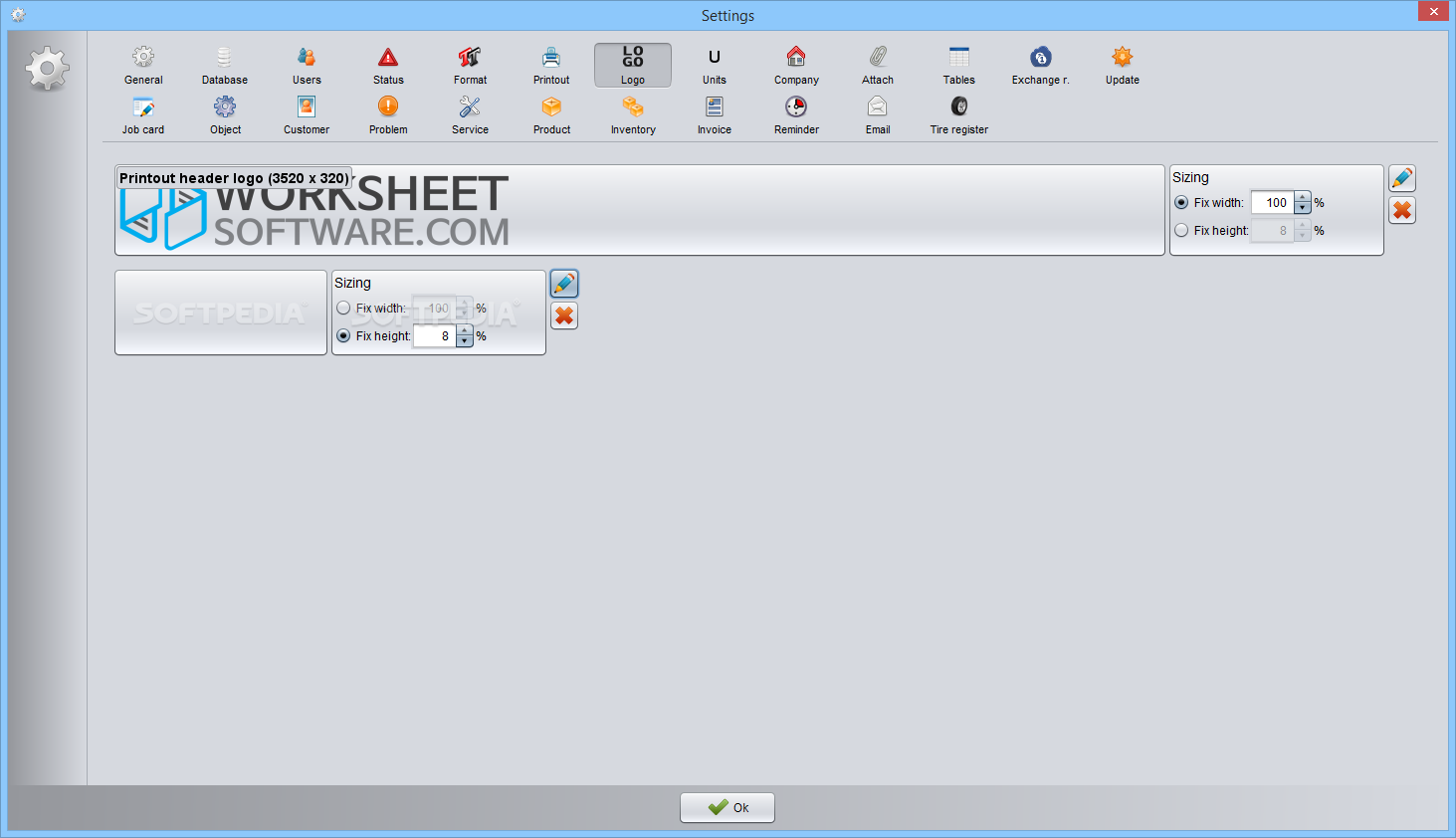Open the Reminder settings section

796,115
